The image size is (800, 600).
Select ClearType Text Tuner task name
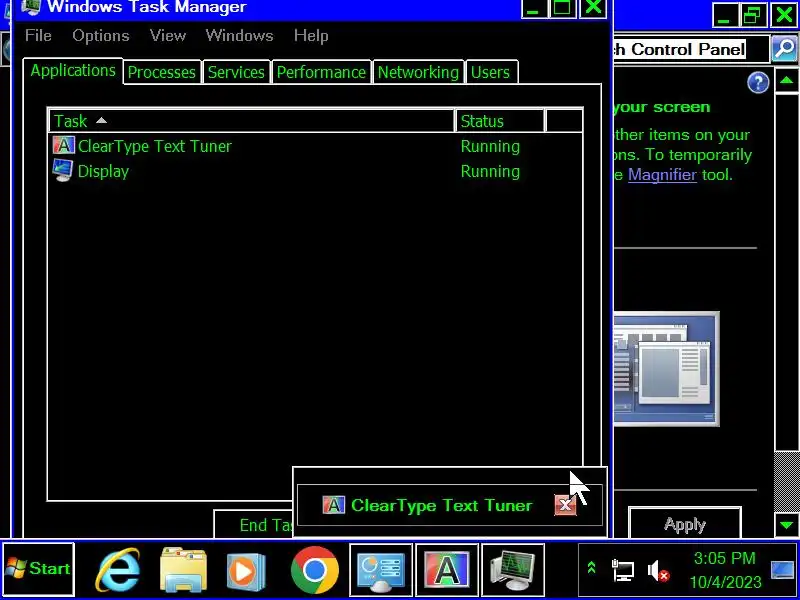point(155,146)
